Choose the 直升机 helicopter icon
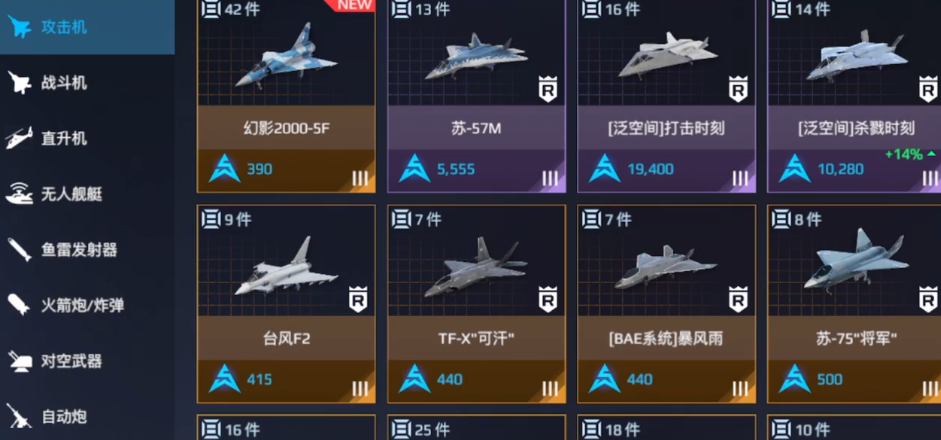This screenshot has height=440, width=941. point(19,138)
